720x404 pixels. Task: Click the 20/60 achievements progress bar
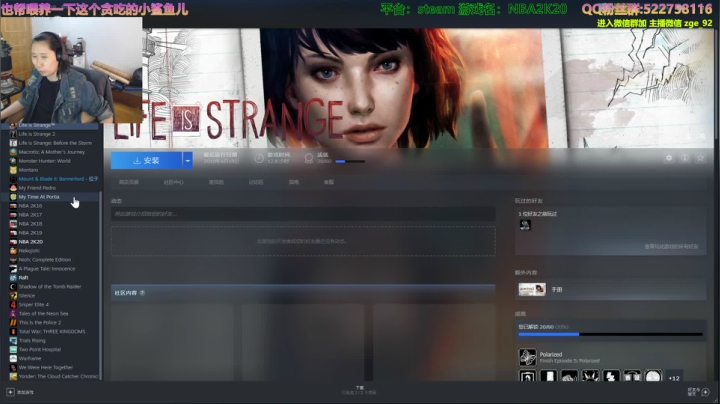click(x=610, y=335)
